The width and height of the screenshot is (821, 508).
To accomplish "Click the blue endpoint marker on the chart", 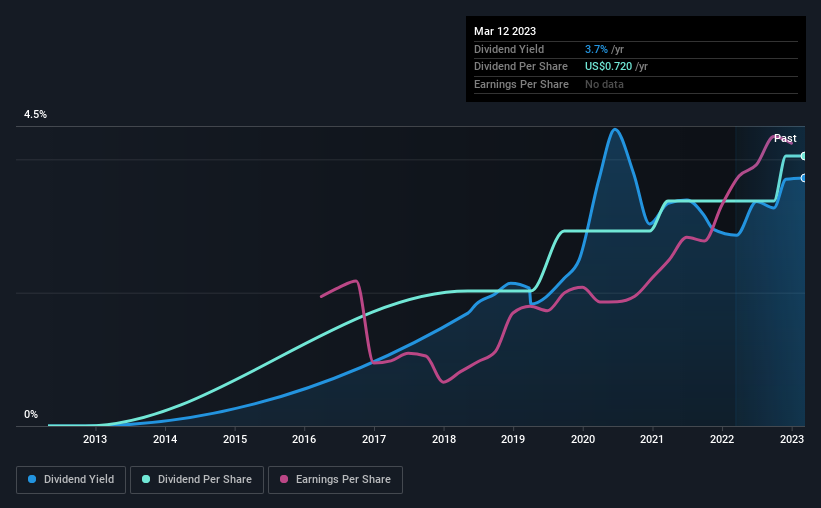I will click(x=804, y=178).
